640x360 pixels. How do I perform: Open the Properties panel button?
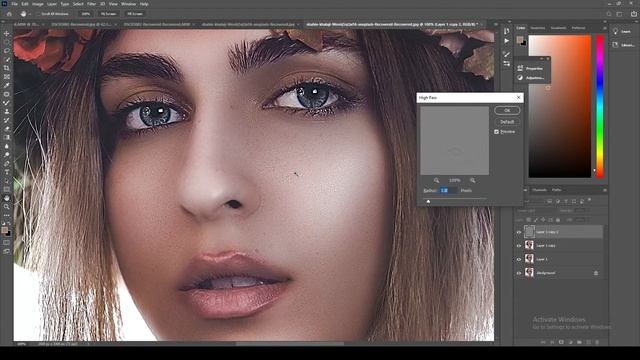(530, 68)
